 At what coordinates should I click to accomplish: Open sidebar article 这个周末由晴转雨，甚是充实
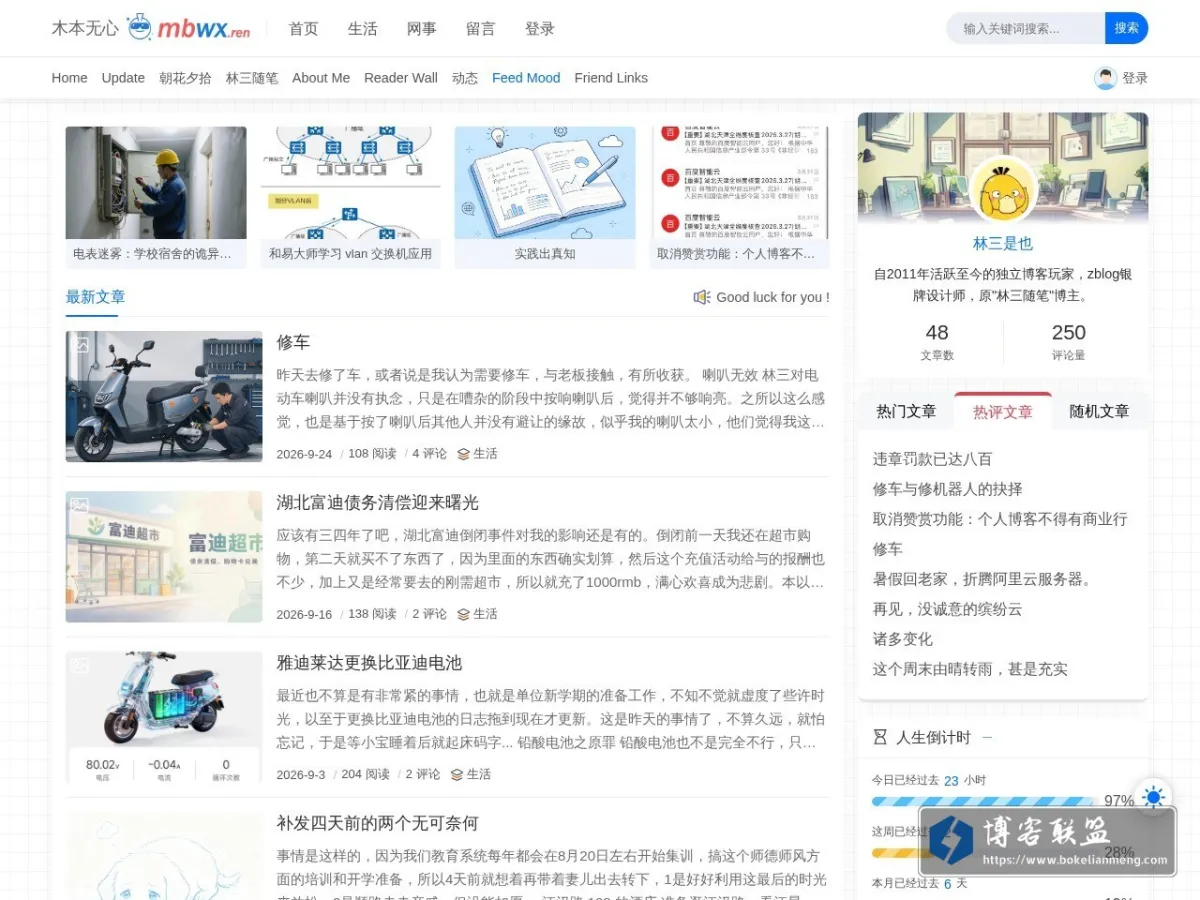[970, 669]
